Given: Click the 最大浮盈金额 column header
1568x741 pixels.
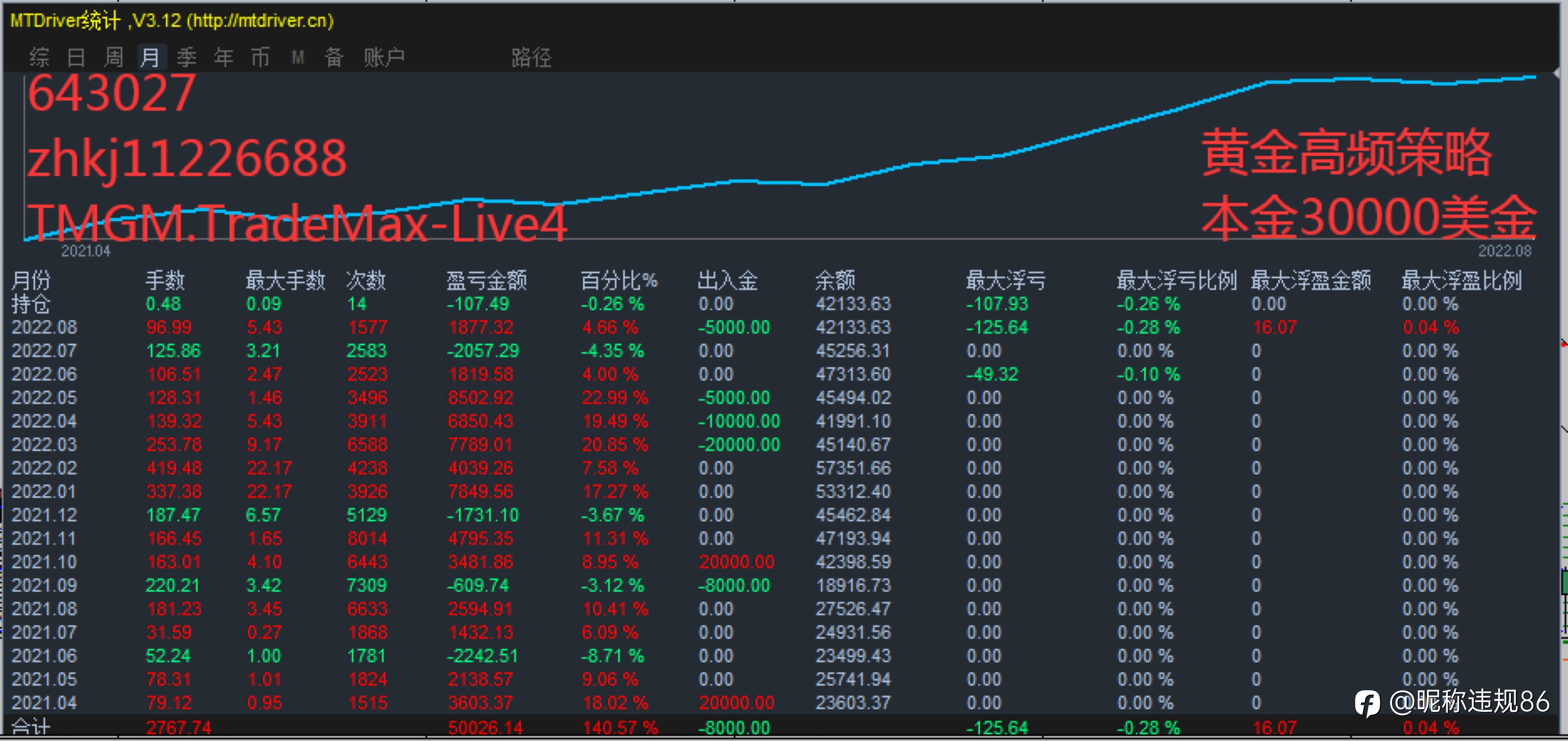Looking at the screenshot, I should pos(1311,281).
